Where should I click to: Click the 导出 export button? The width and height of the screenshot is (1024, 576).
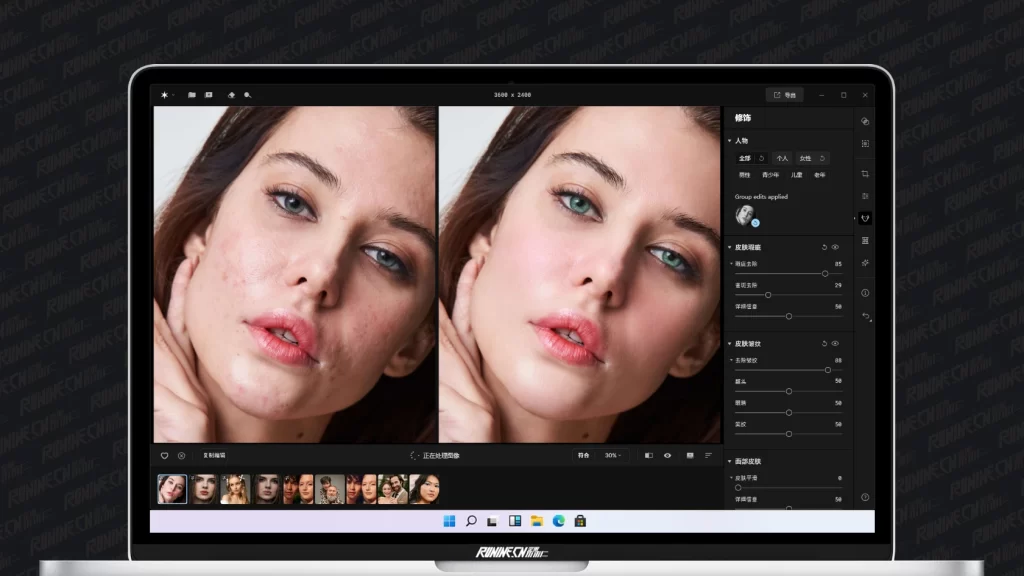click(x=785, y=95)
